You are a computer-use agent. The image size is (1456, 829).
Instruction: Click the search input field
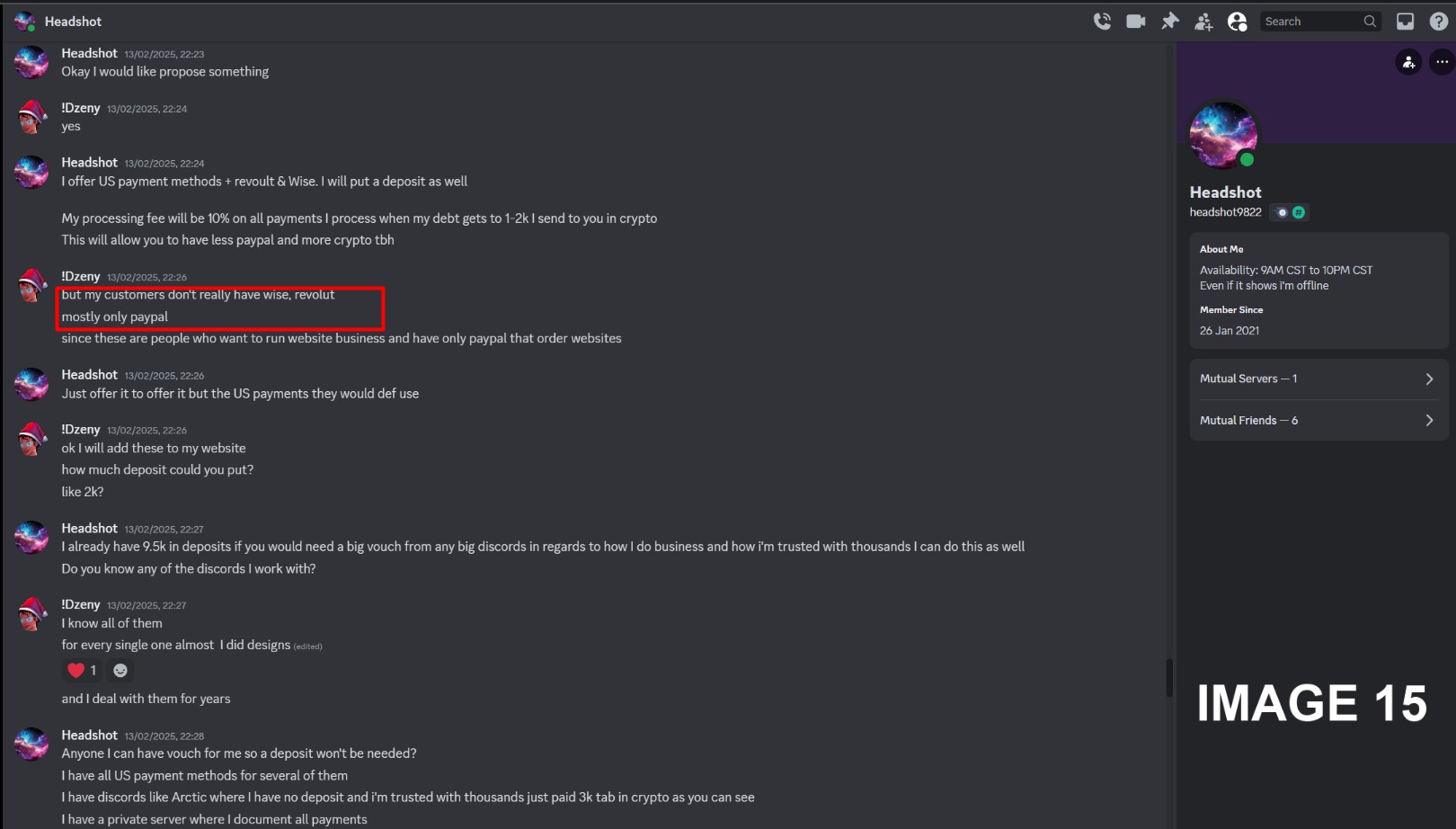coord(1320,22)
